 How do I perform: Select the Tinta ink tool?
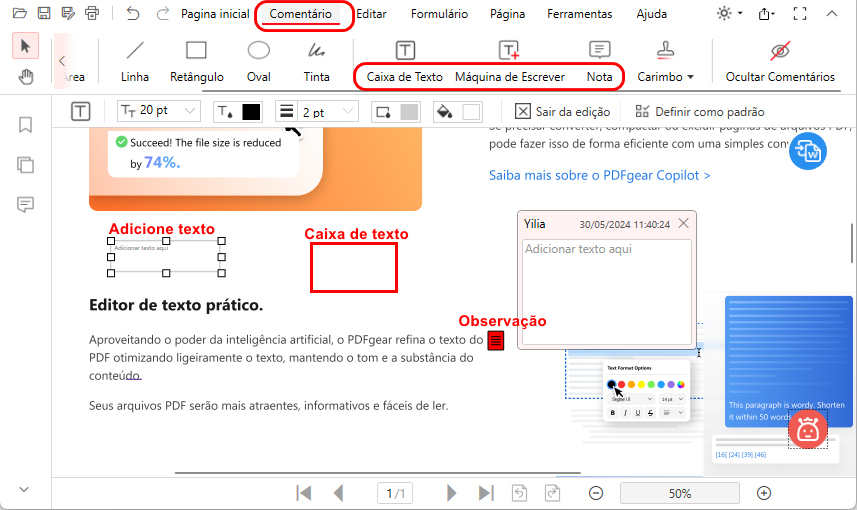point(316,62)
